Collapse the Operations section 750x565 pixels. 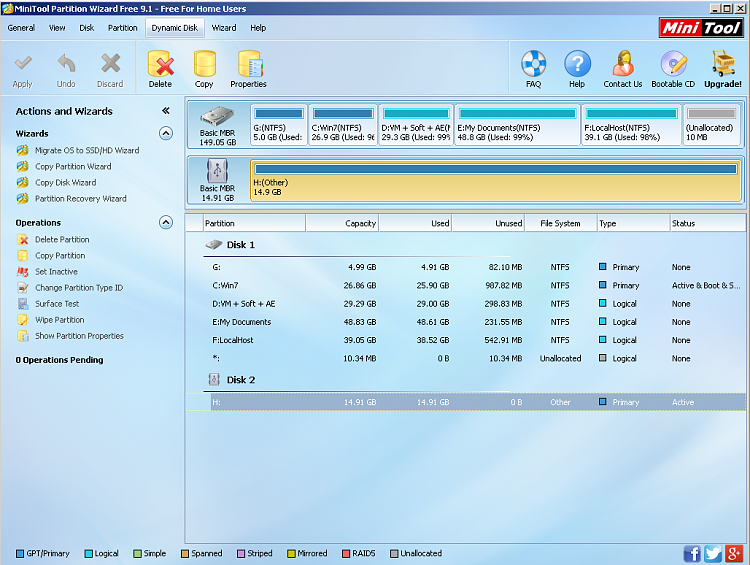165,222
